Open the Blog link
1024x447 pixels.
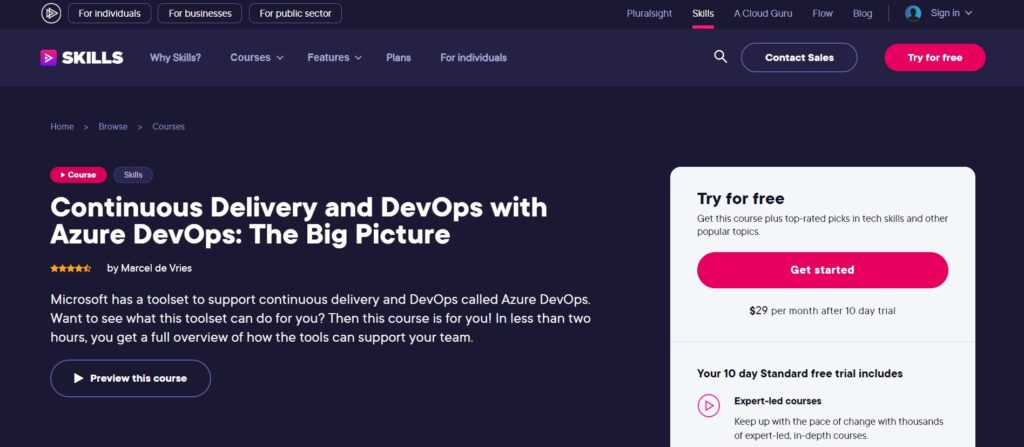(x=862, y=13)
